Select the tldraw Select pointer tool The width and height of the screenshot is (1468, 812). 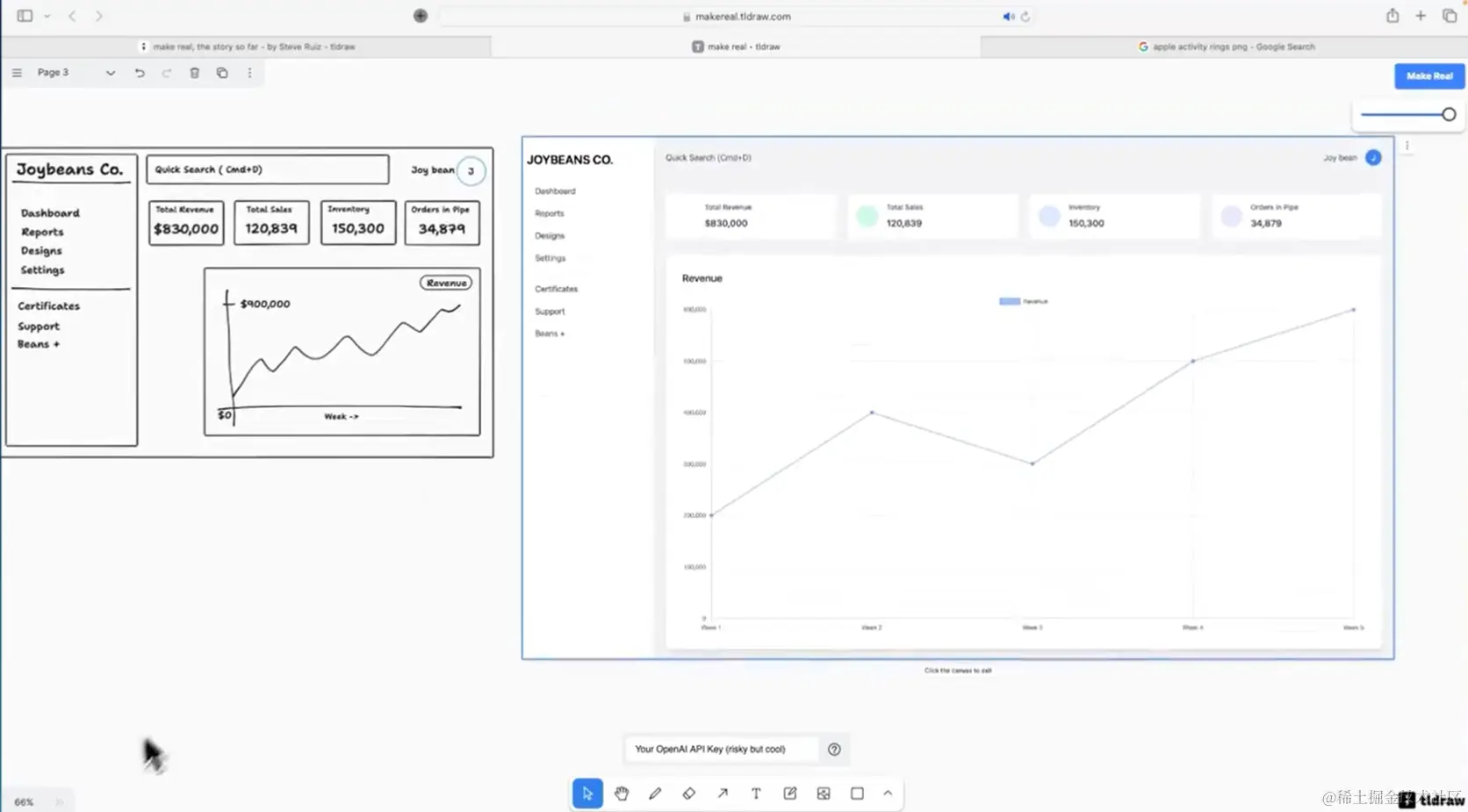(587, 794)
